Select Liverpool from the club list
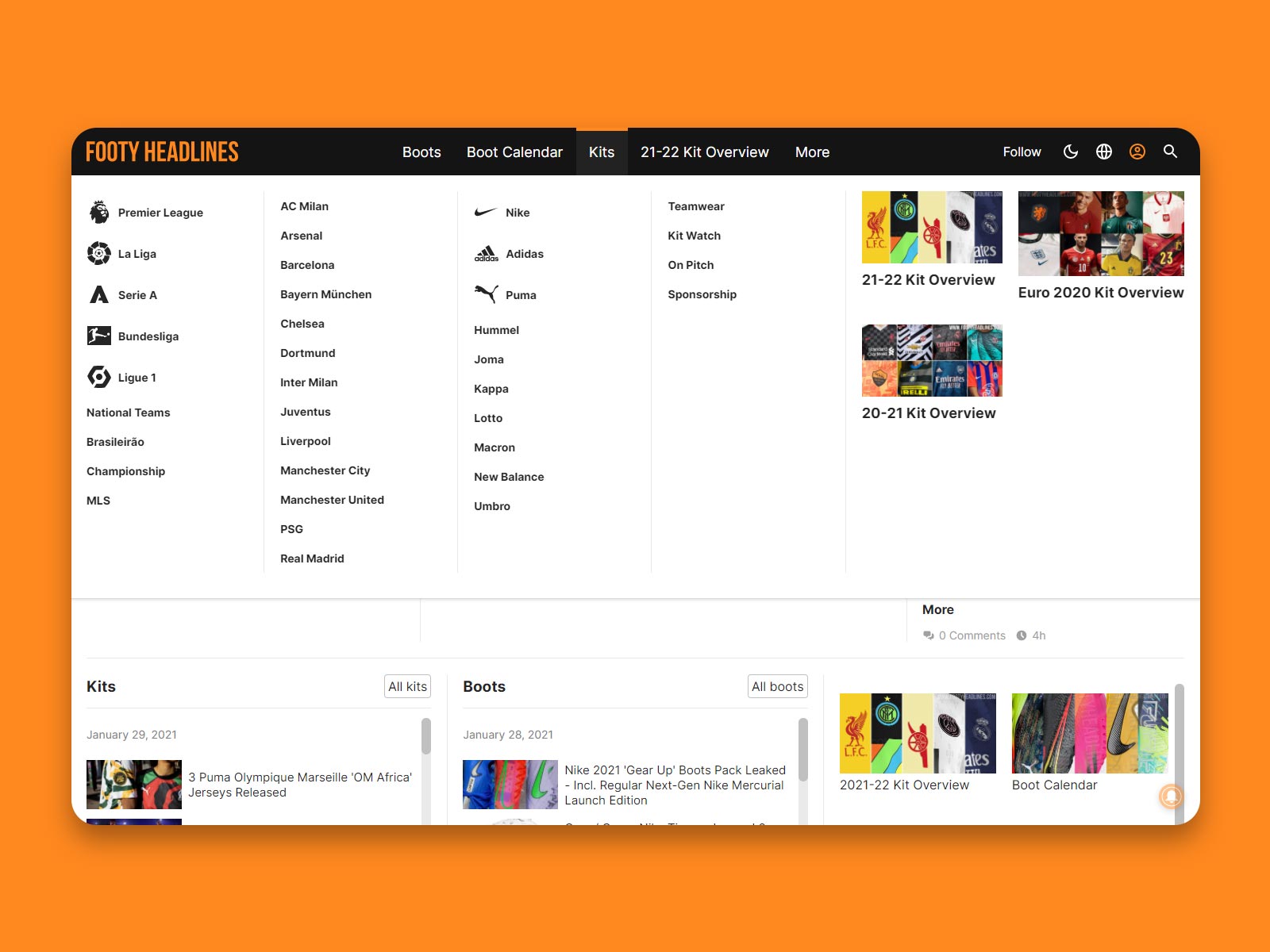 pyautogui.click(x=306, y=441)
